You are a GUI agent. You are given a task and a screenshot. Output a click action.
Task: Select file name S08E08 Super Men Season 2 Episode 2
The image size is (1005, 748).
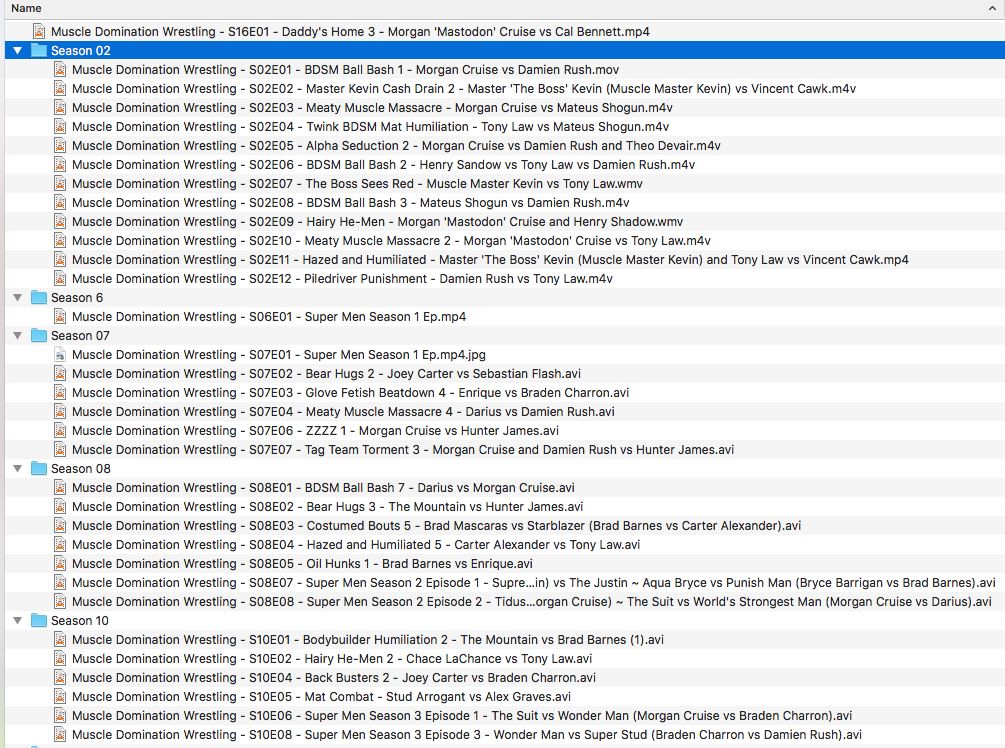point(531,601)
